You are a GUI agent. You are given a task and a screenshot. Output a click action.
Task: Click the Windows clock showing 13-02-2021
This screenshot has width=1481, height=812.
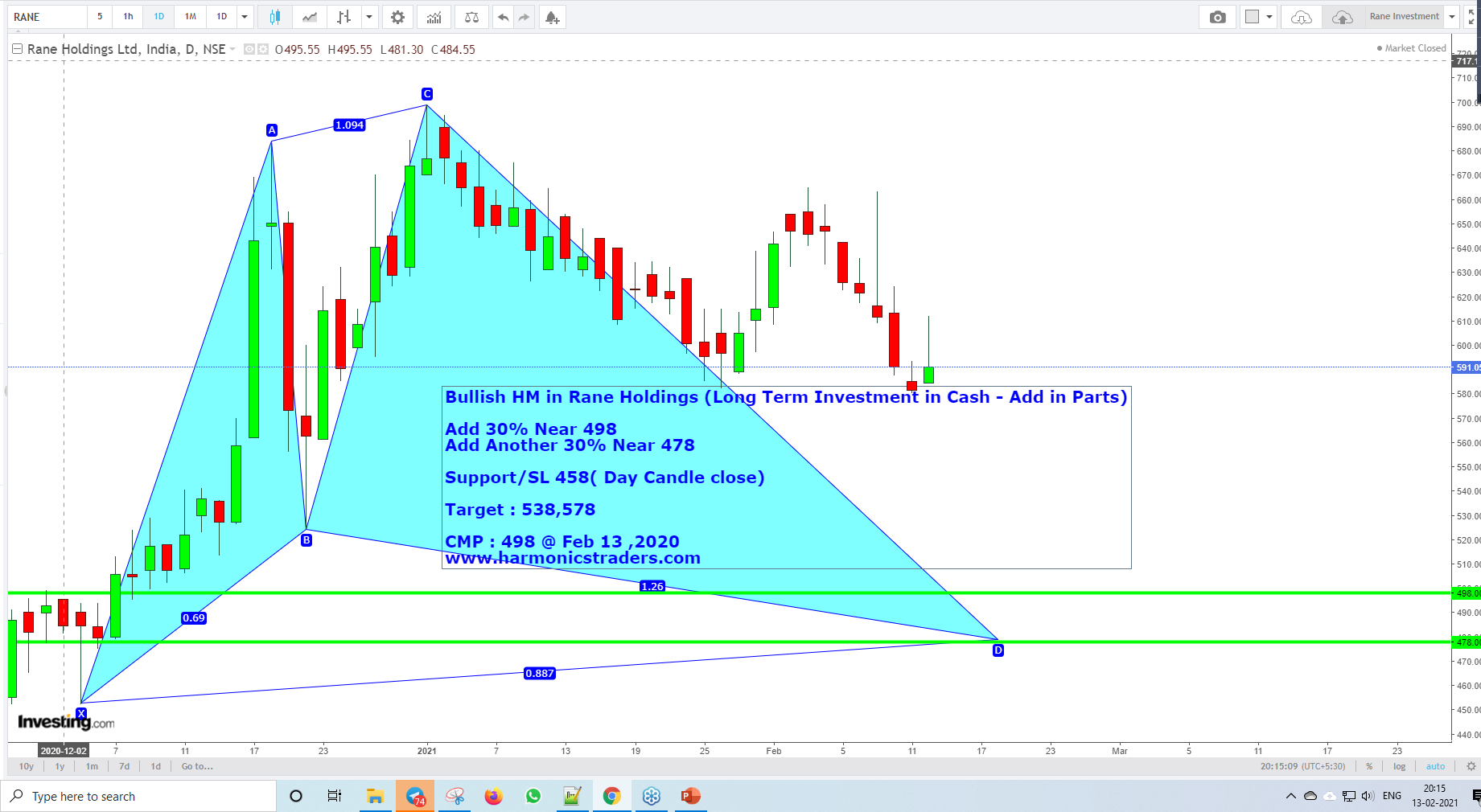(x=1434, y=796)
